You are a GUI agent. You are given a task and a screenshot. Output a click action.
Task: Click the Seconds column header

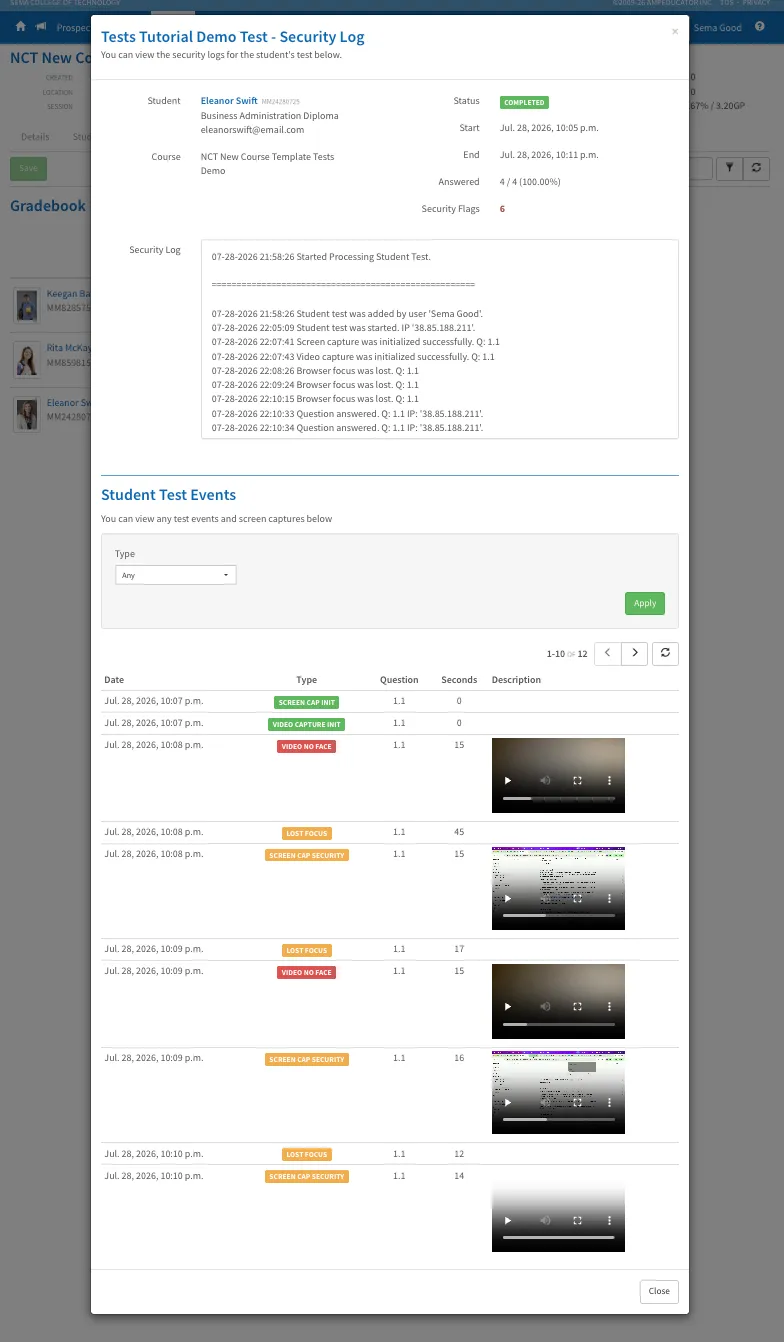(459, 680)
